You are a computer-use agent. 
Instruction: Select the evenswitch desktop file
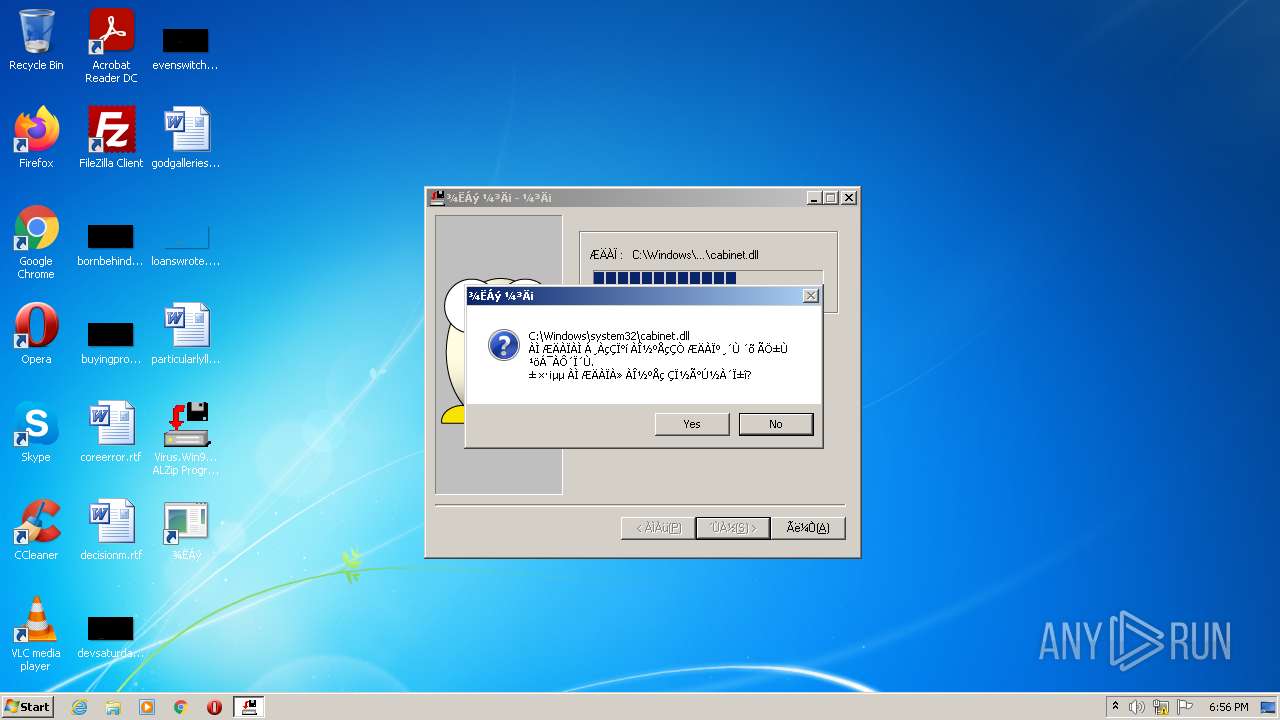pos(185,46)
